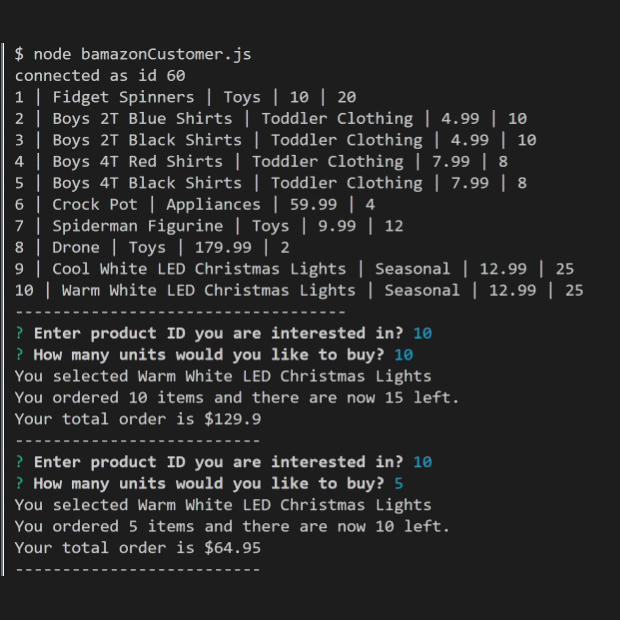Click the units answer 5
The image size is (620, 620).
(x=399, y=483)
